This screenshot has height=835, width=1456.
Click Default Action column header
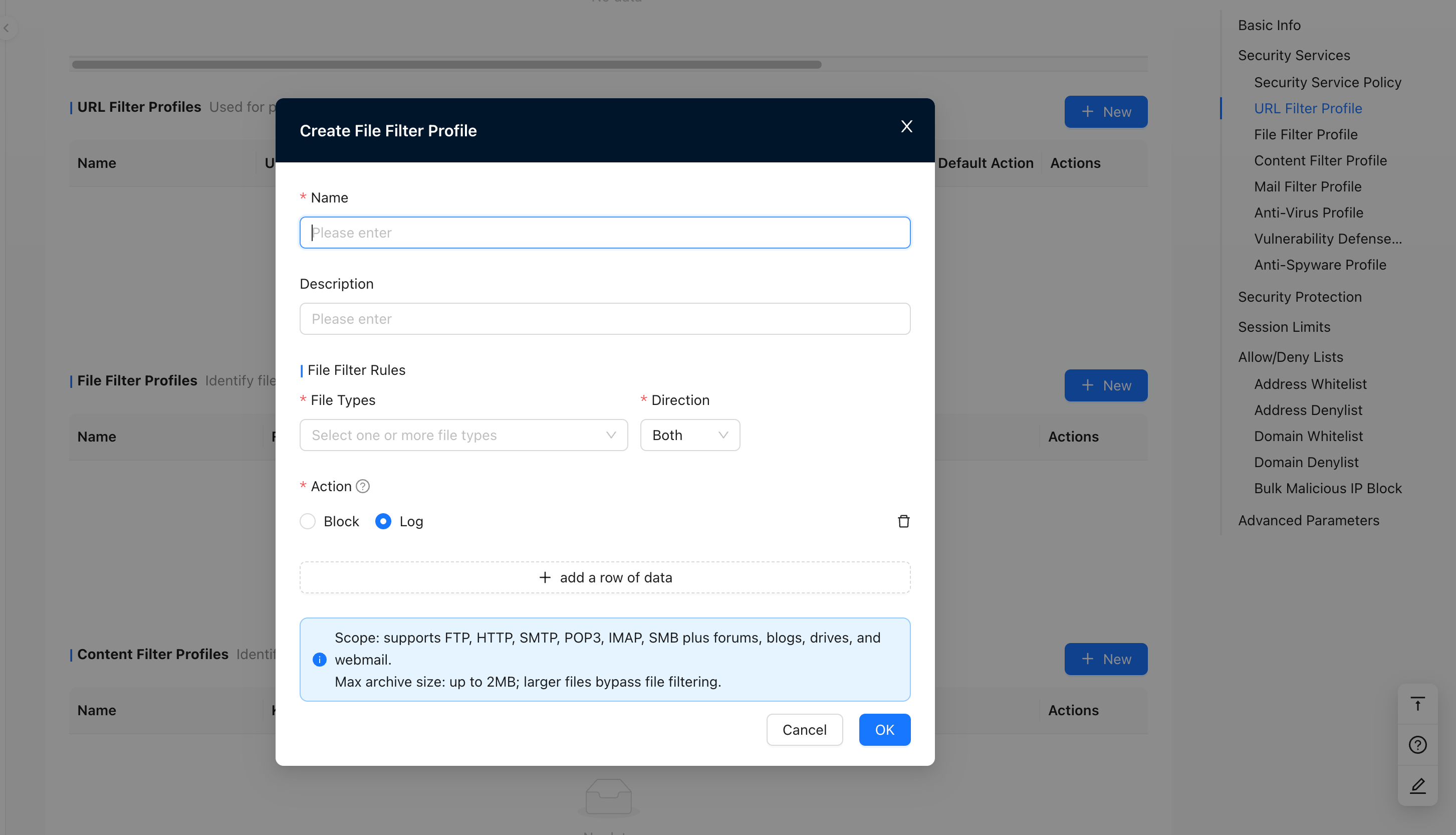986,163
